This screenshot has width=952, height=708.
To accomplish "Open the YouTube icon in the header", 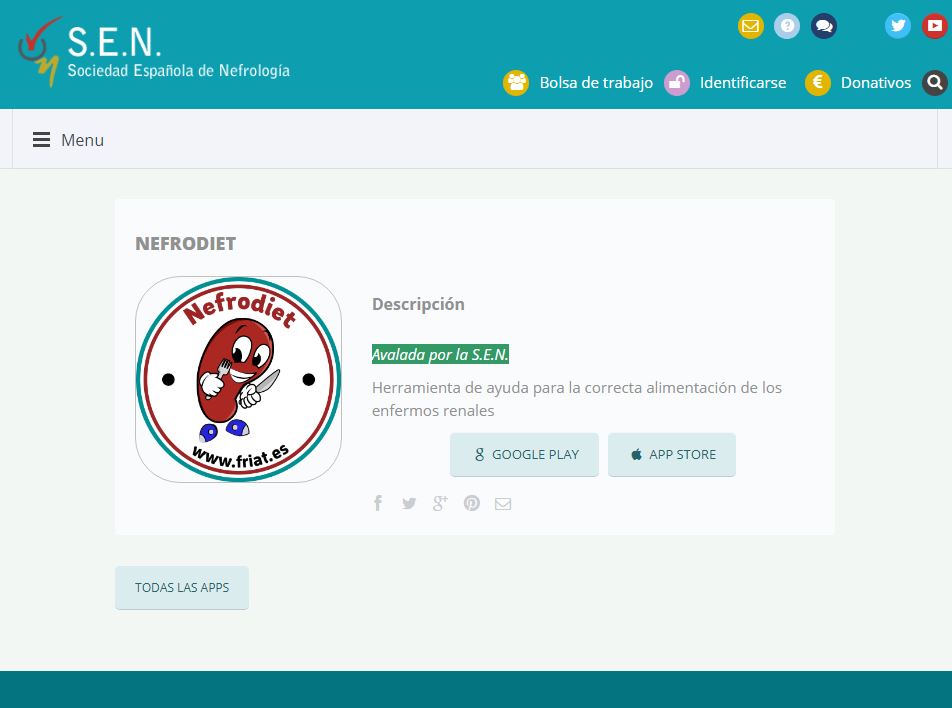I will coord(934,26).
